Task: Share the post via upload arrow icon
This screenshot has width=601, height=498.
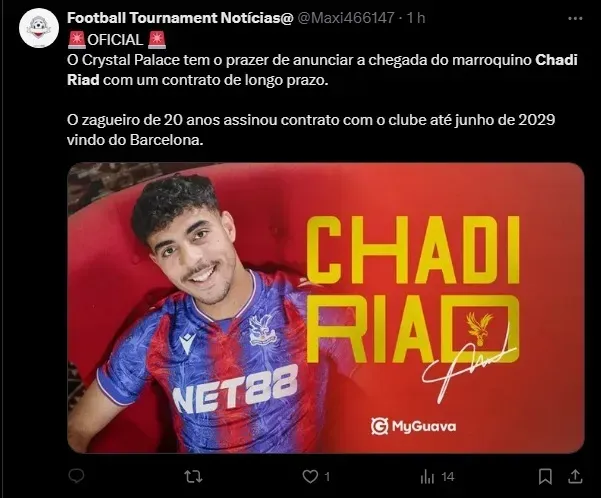Action: coord(575,476)
